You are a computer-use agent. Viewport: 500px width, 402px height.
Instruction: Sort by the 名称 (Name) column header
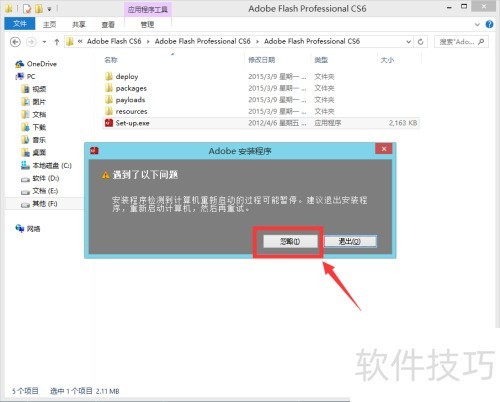coord(111,60)
